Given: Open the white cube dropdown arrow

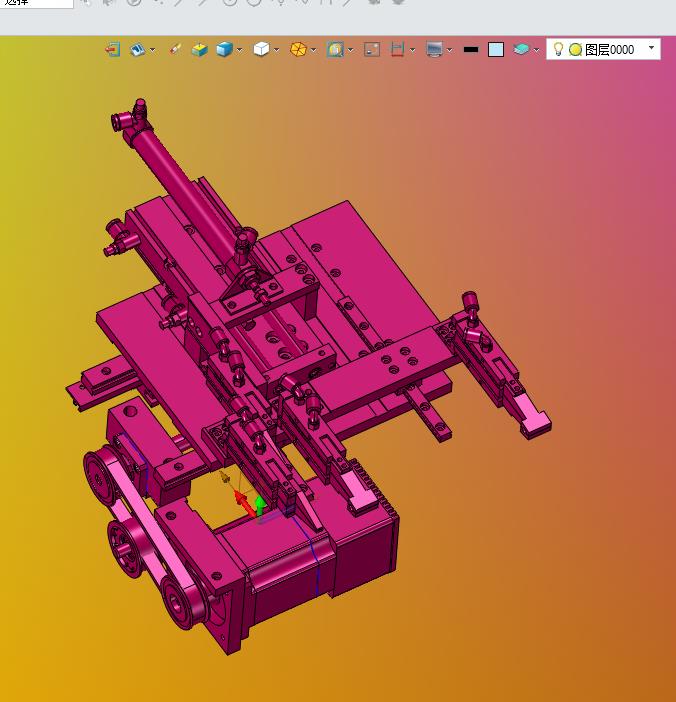Looking at the screenshot, I should (277, 50).
